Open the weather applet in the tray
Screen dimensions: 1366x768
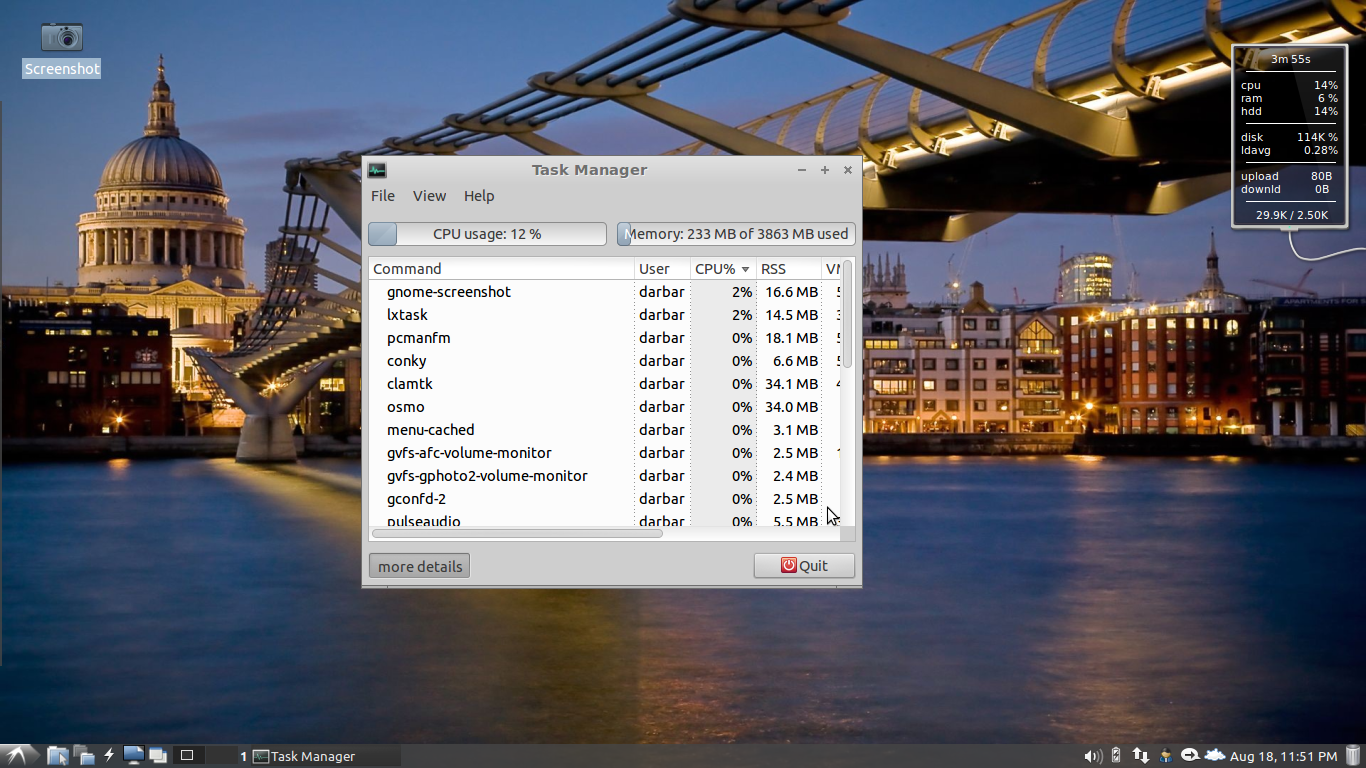pyautogui.click(x=1214, y=756)
